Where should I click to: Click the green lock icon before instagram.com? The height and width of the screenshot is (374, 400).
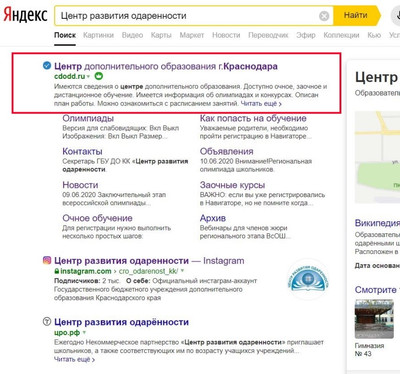57,271
